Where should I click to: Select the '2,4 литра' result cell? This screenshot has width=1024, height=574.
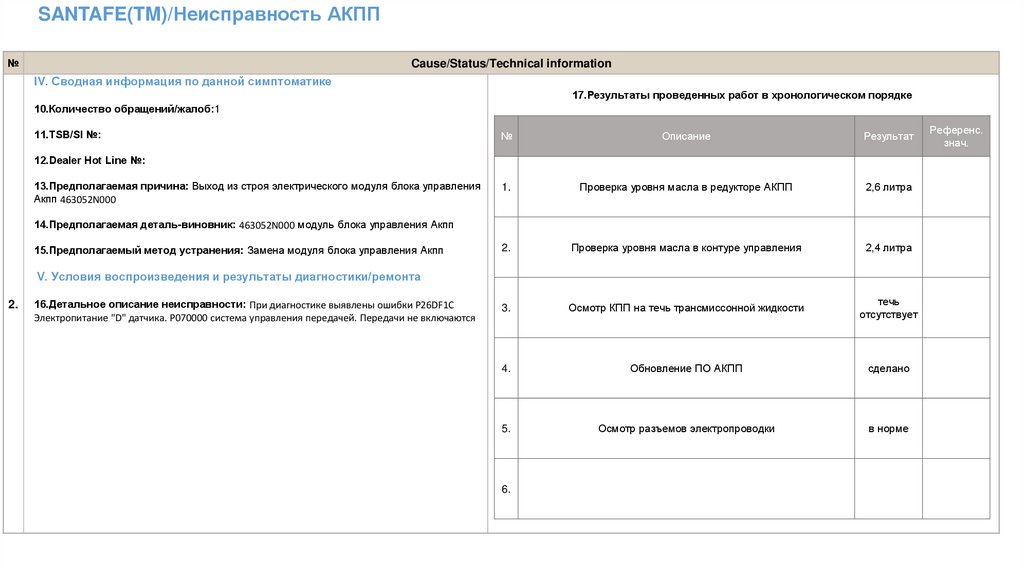coord(888,247)
